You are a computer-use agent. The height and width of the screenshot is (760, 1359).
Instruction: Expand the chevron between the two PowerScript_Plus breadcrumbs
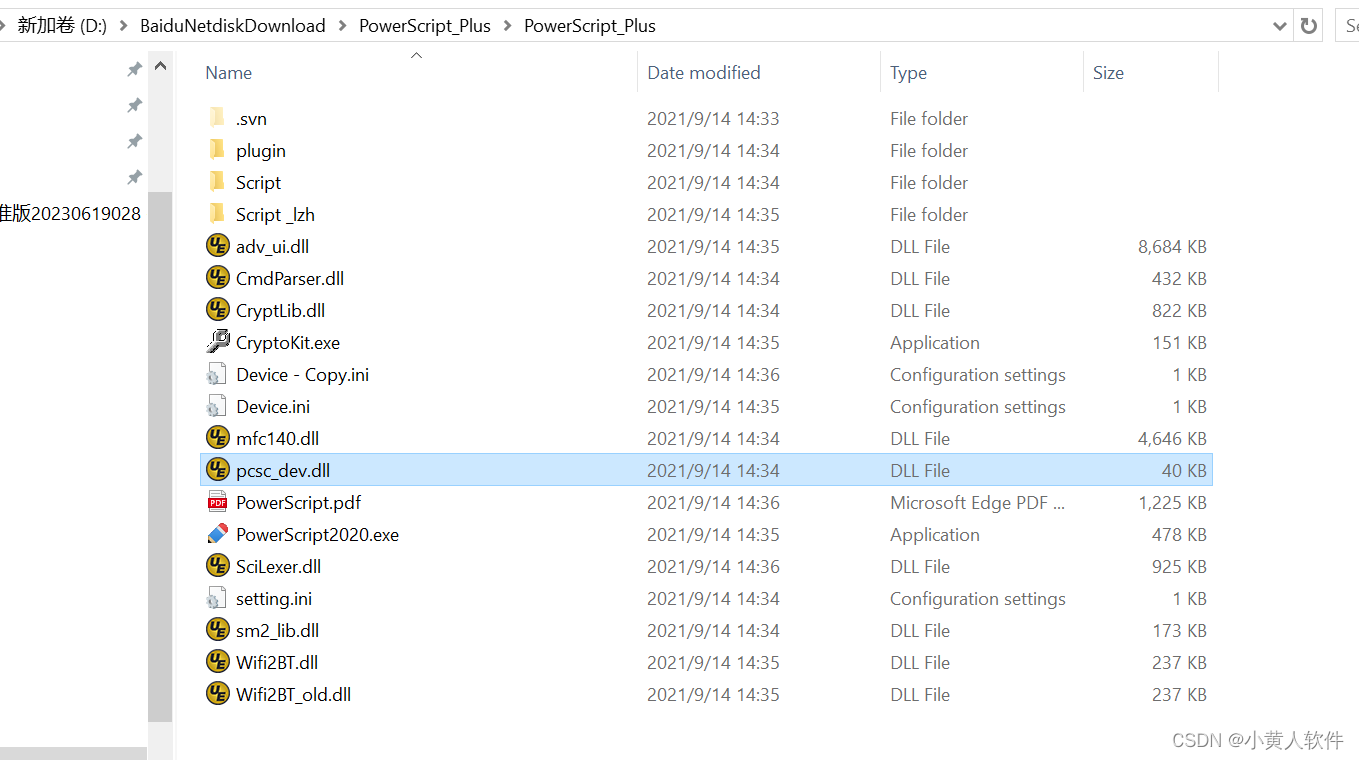pos(507,26)
